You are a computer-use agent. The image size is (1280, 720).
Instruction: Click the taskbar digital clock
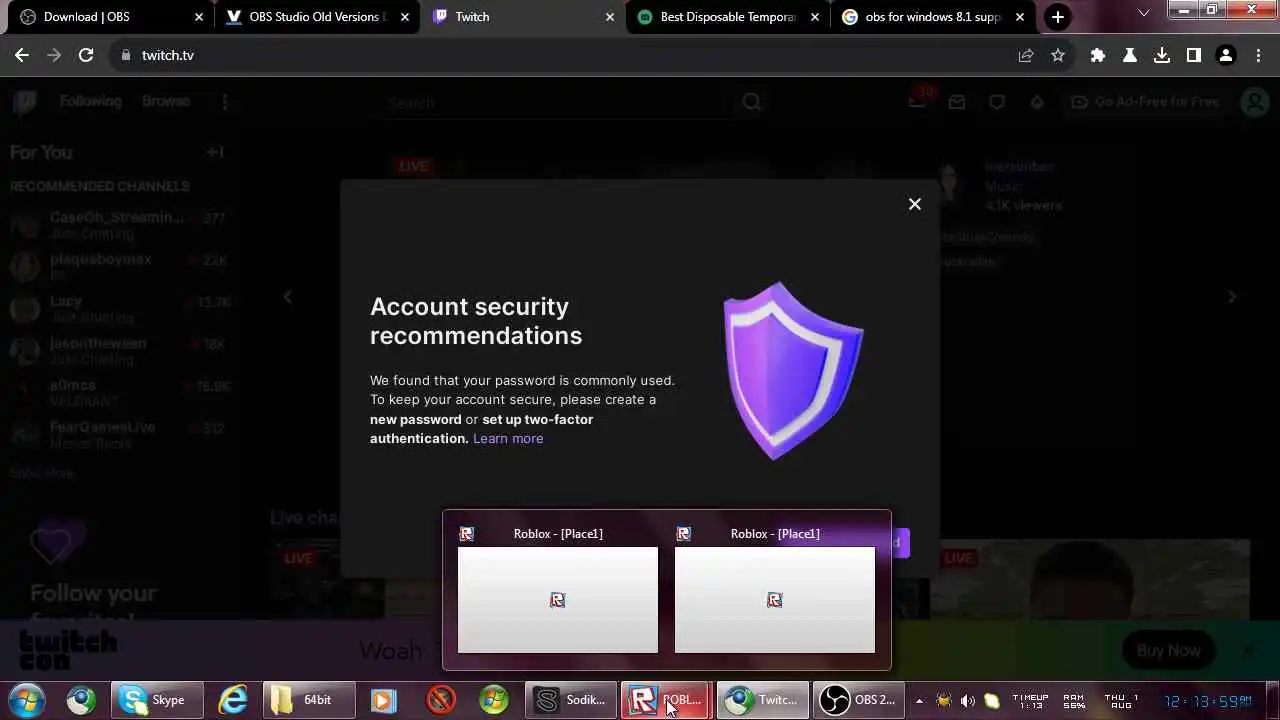[x=1207, y=701]
